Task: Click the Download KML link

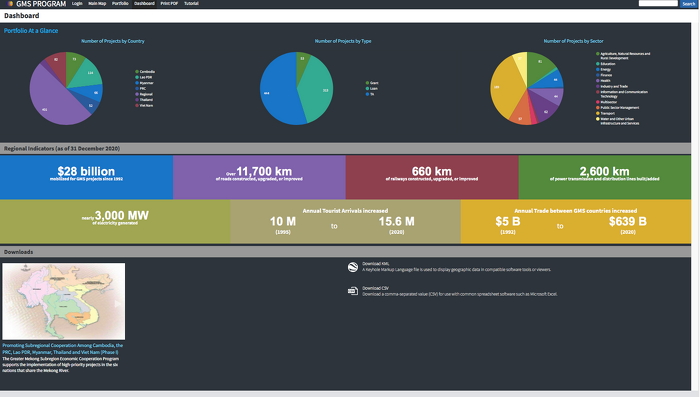Action: (x=375, y=264)
